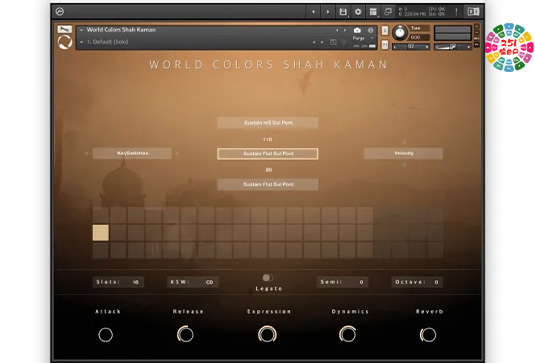Toggle the Legate switch
The height and width of the screenshot is (363, 535).
point(268,278)
